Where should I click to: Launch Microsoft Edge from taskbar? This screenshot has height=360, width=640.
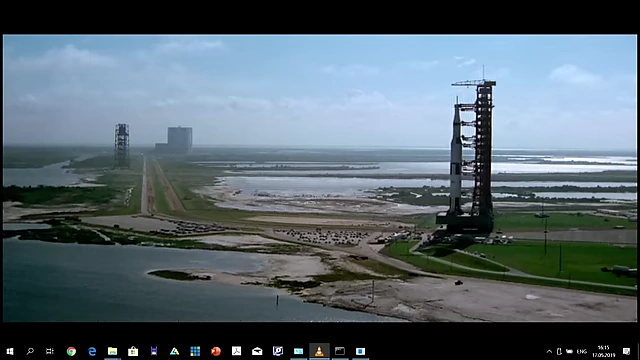tap(92, 351)
